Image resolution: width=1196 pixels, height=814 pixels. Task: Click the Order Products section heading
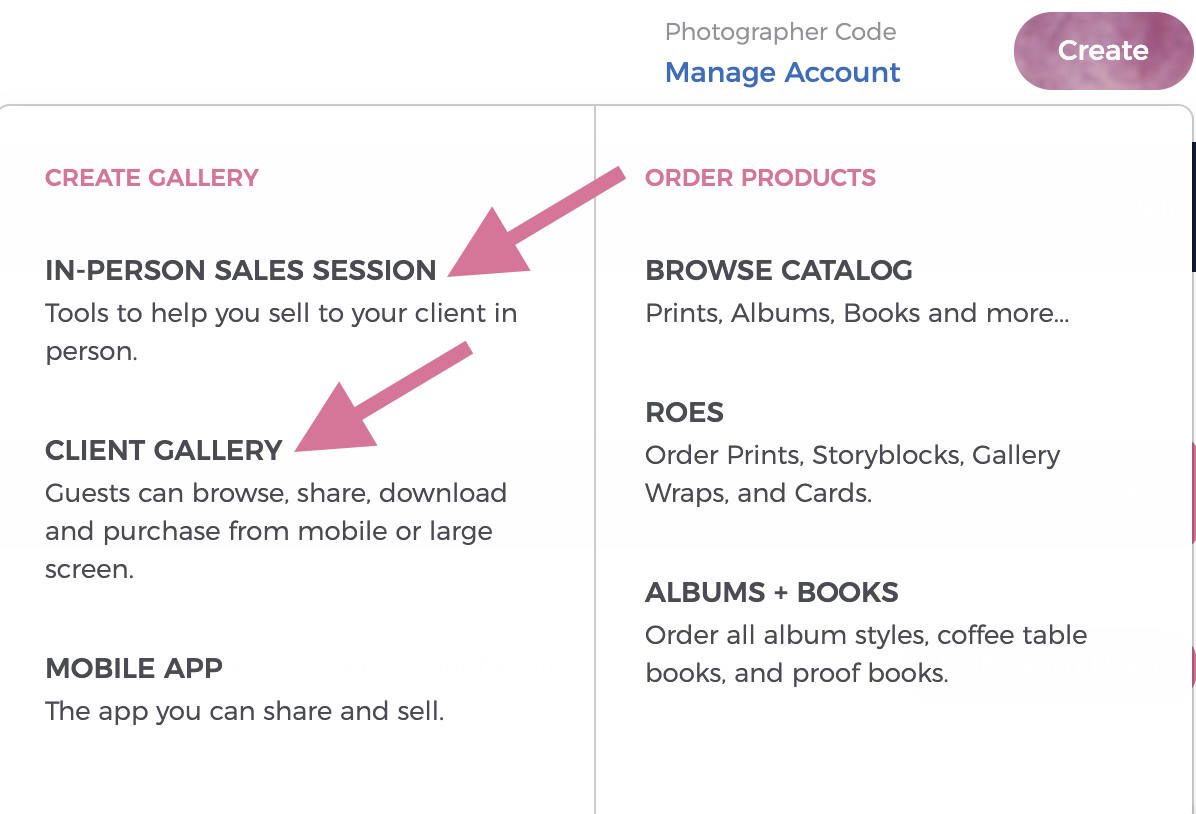click(x=760, y=178)
